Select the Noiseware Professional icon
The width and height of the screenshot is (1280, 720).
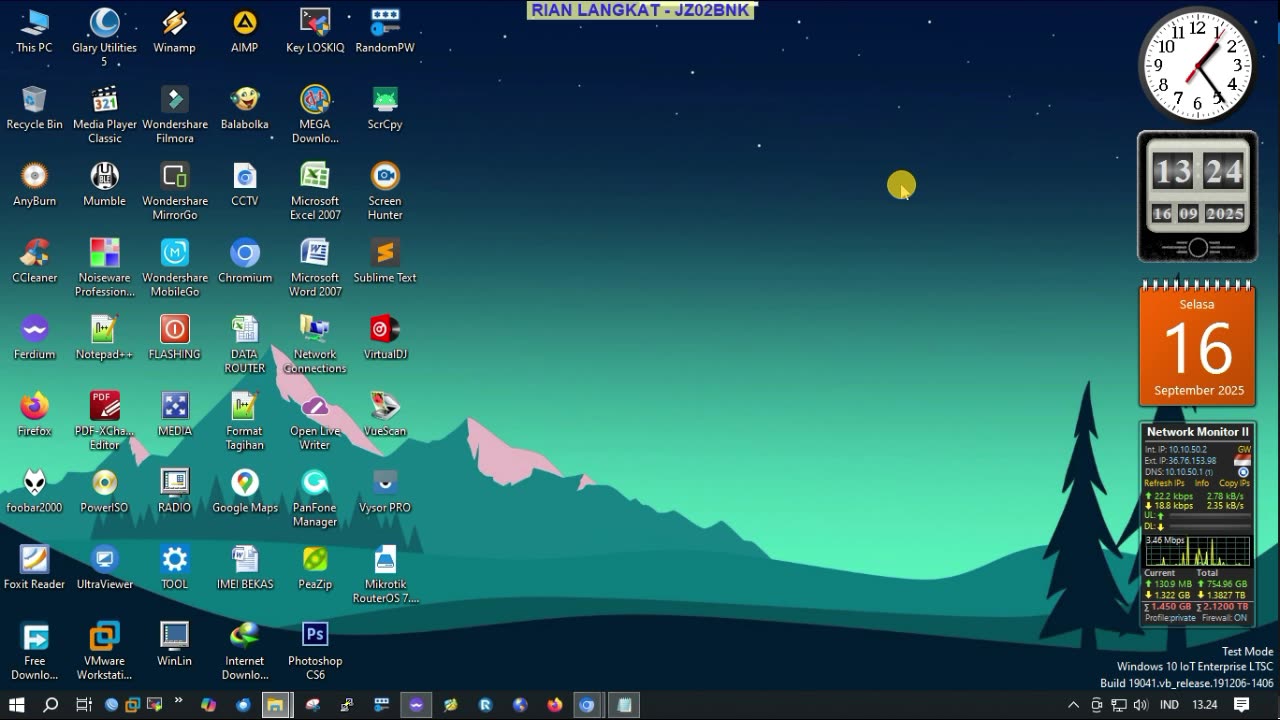104,268
